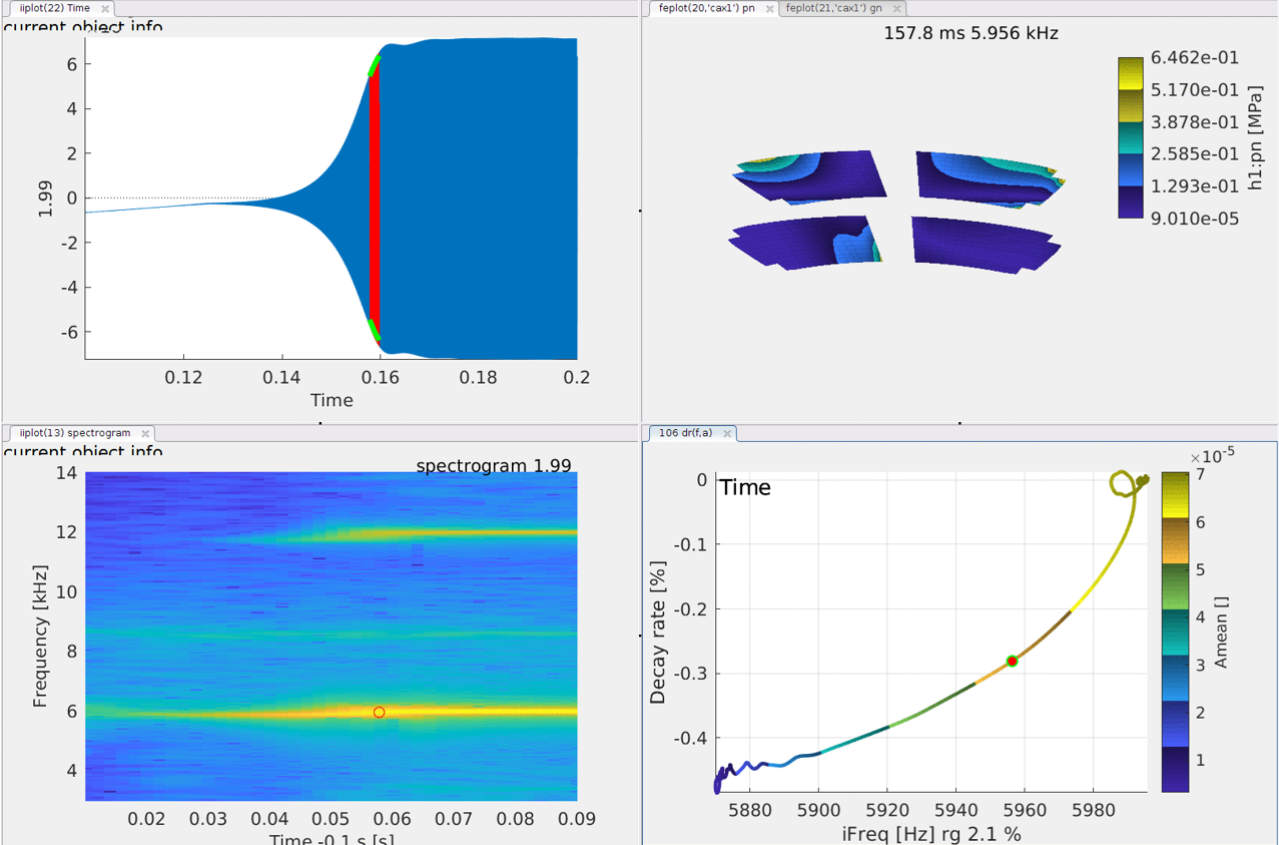Screen dimensions: 1279x845
Task: Click the upper green marker on time signal
Action: [375, 65]
